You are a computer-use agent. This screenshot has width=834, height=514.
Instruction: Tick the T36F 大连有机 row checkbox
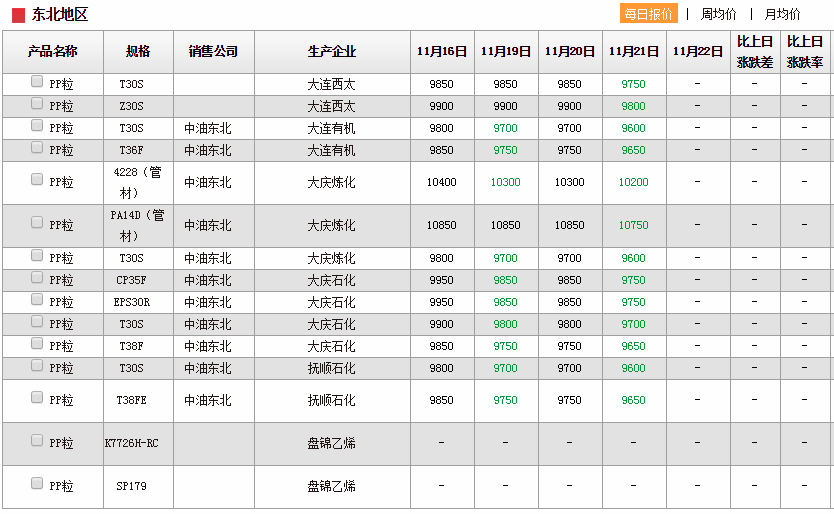pos(37,148)
